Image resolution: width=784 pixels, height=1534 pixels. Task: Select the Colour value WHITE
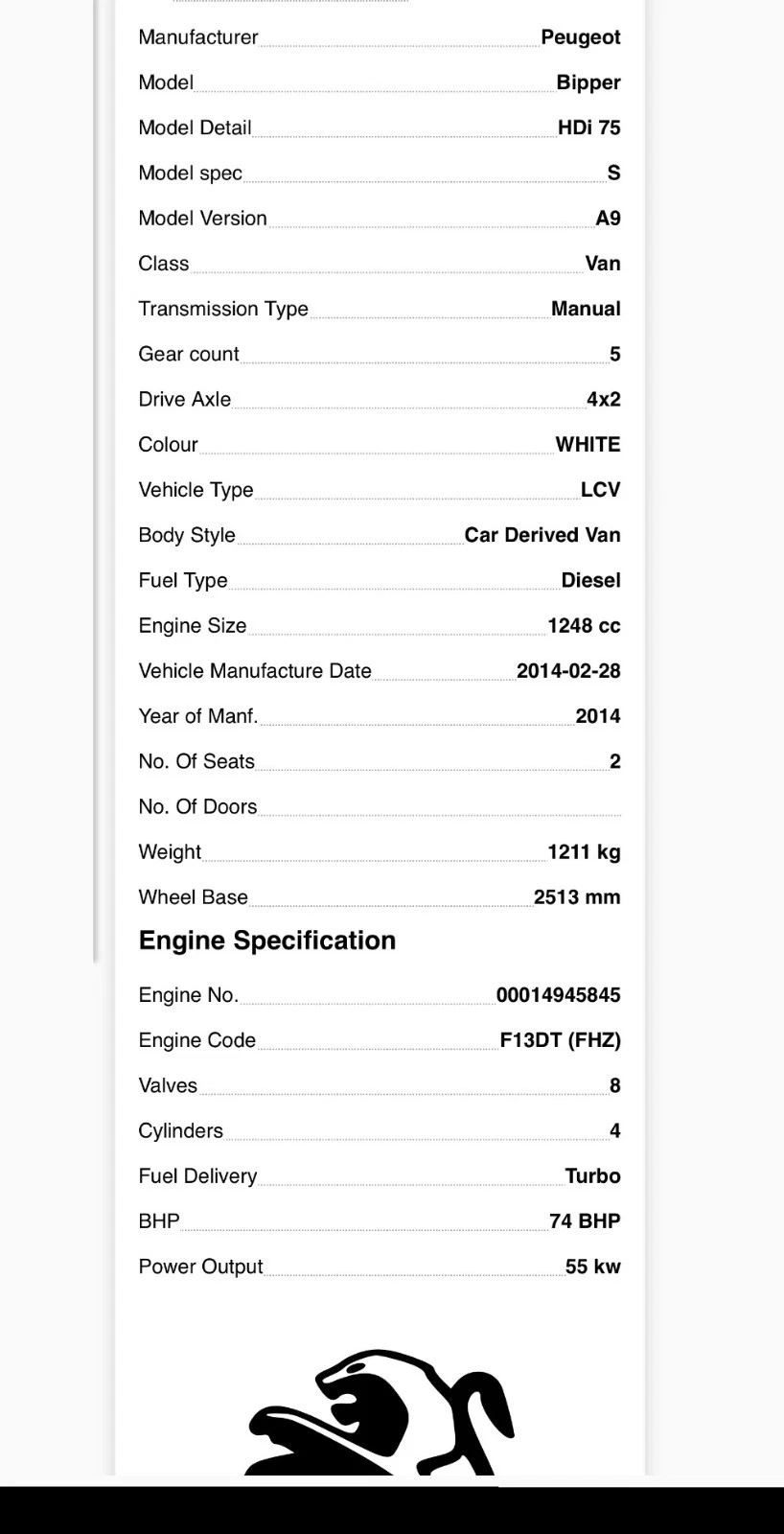coord(588,445)
